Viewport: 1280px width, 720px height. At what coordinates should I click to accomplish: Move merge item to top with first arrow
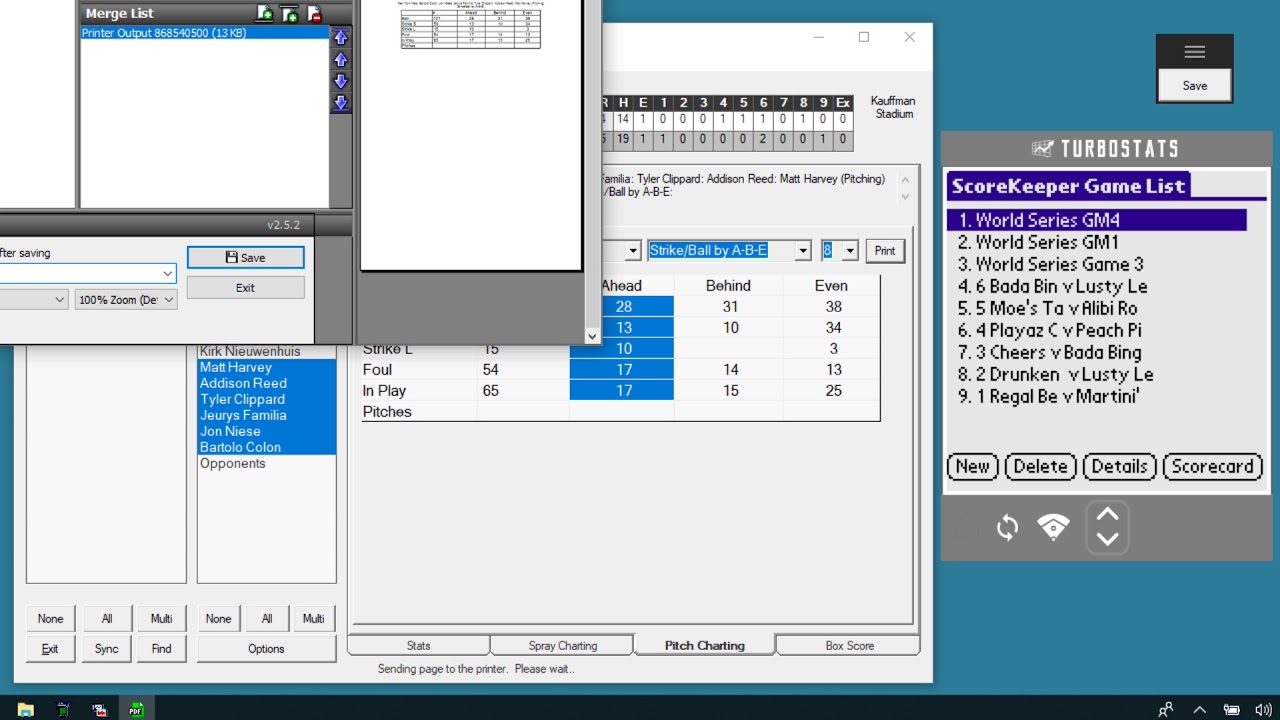(x=340, y=37)
